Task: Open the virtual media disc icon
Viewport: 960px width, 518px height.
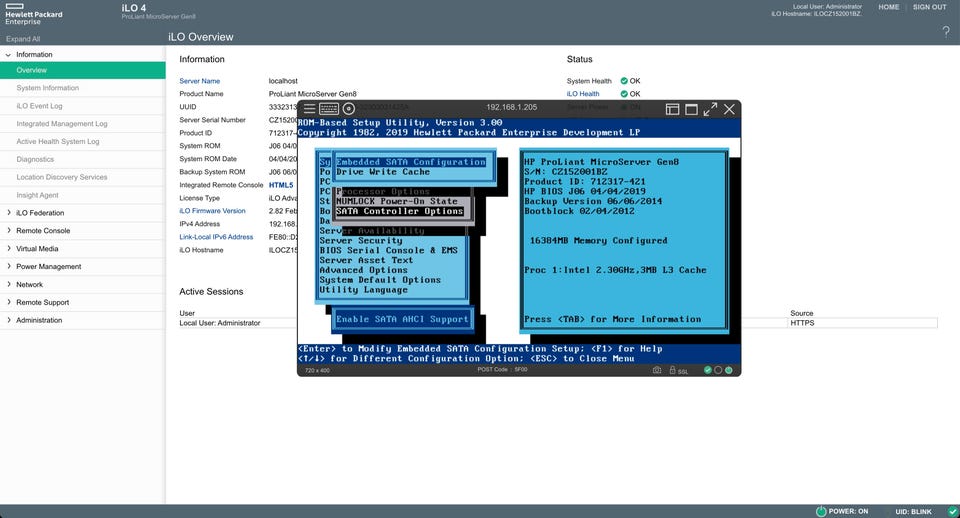Action: pyautogui.click(x=348, y=109)
